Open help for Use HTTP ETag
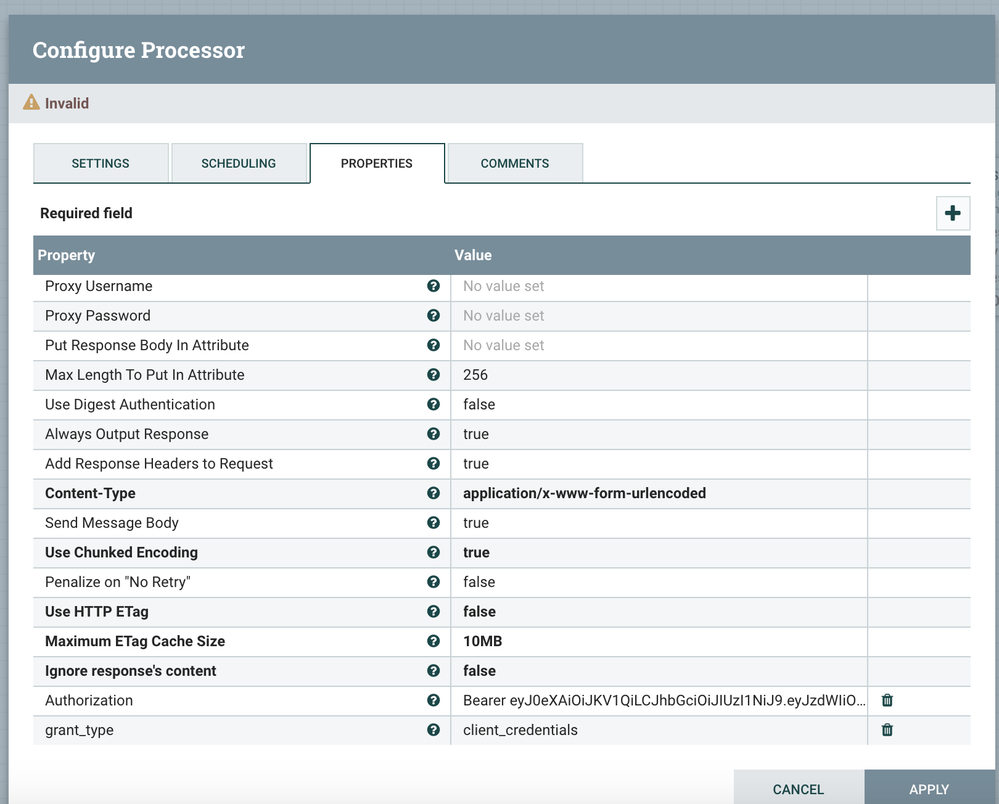 [433, 612]
